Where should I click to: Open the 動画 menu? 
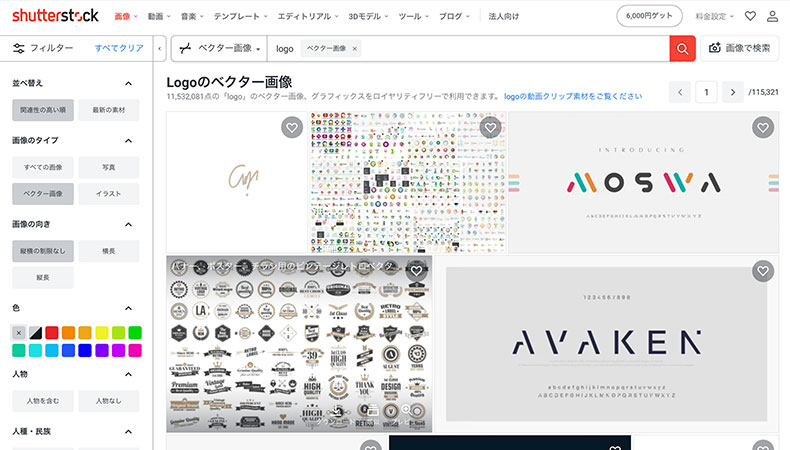pyautogui.click(x=159, y=16)
